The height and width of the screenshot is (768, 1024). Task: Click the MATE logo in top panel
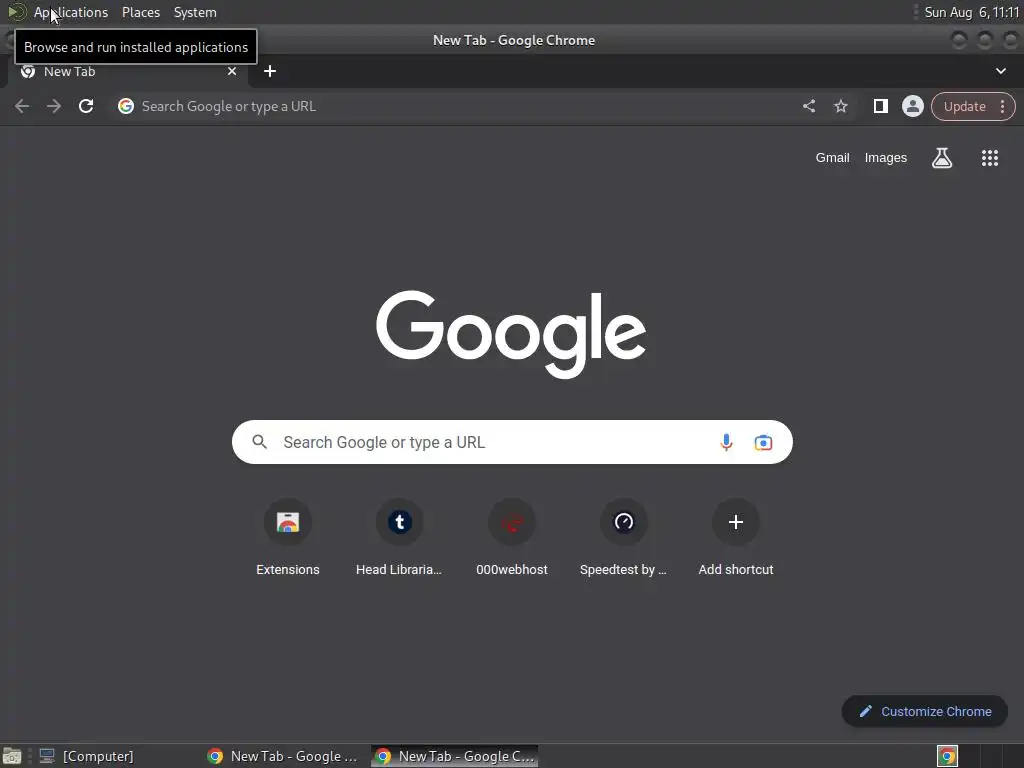click(x=16, y=12)
